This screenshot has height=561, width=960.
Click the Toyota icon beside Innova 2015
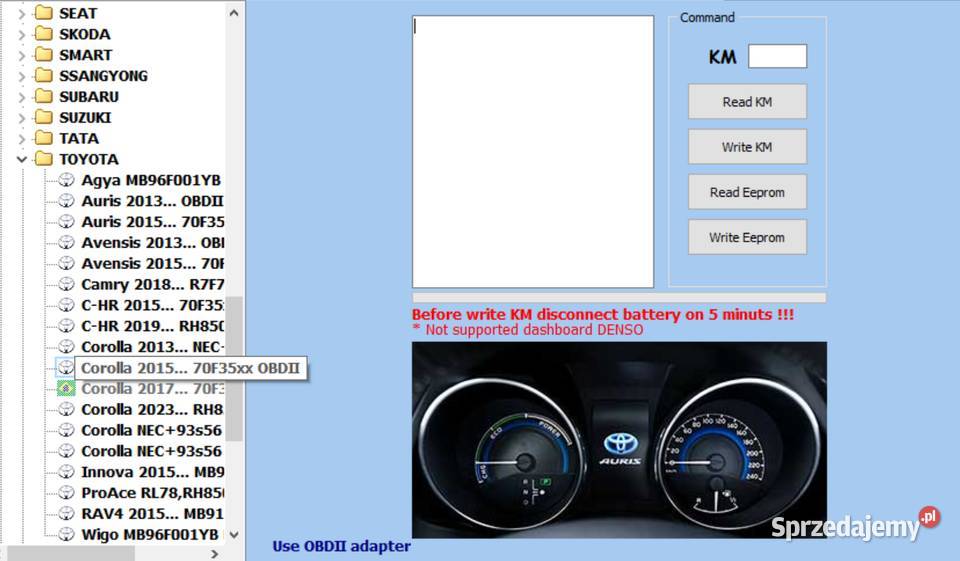tap(66, 471)
